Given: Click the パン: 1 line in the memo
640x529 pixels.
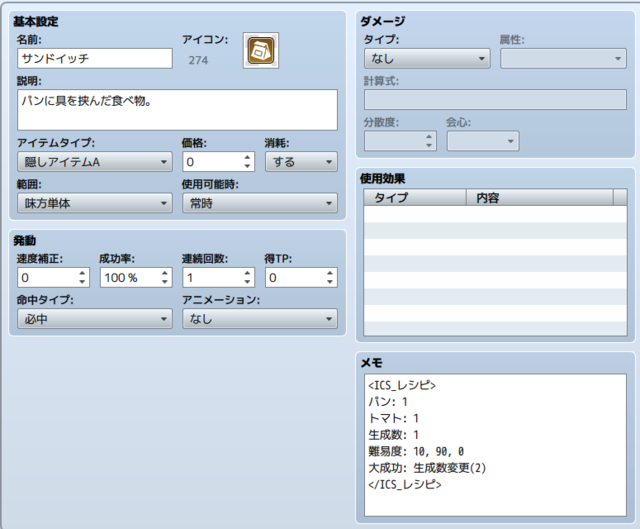Looking at the screenshot, I should coord(388,402).
